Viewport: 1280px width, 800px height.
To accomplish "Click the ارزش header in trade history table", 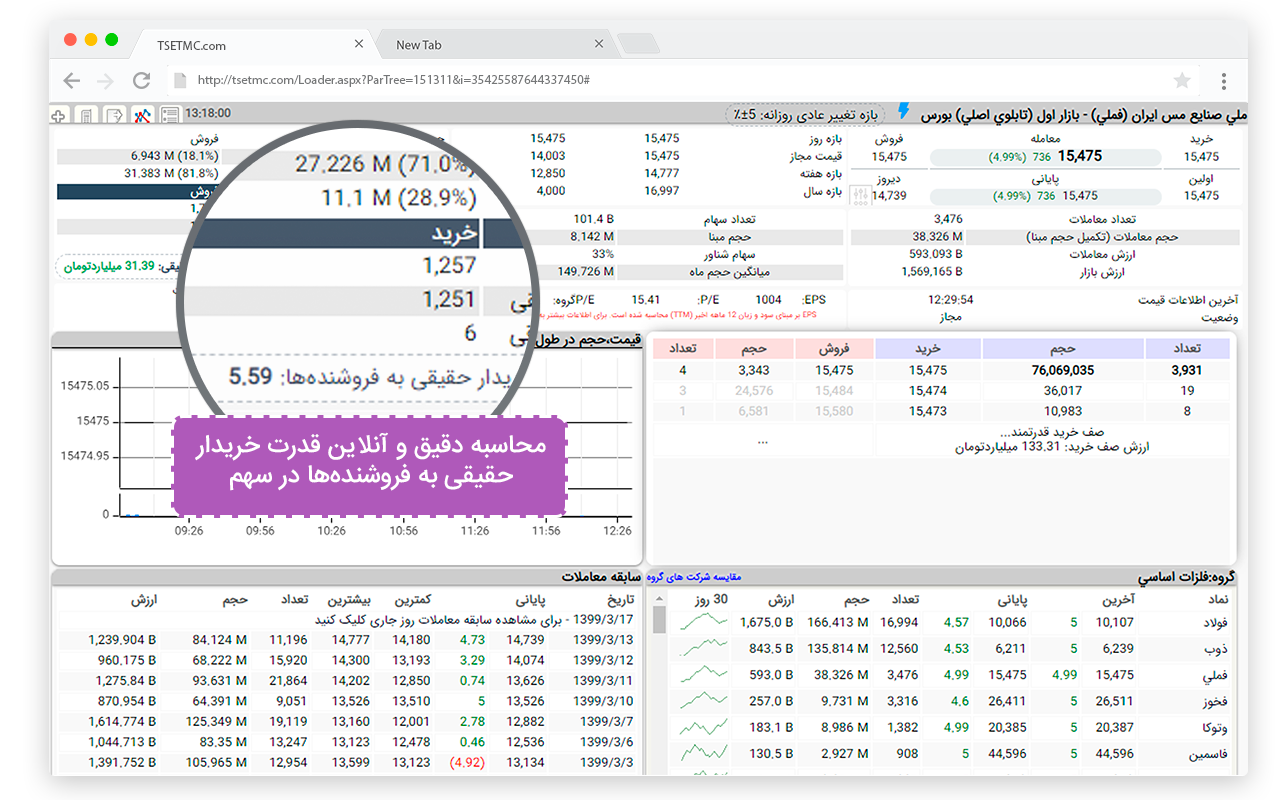I will click(x=146, y=600).
